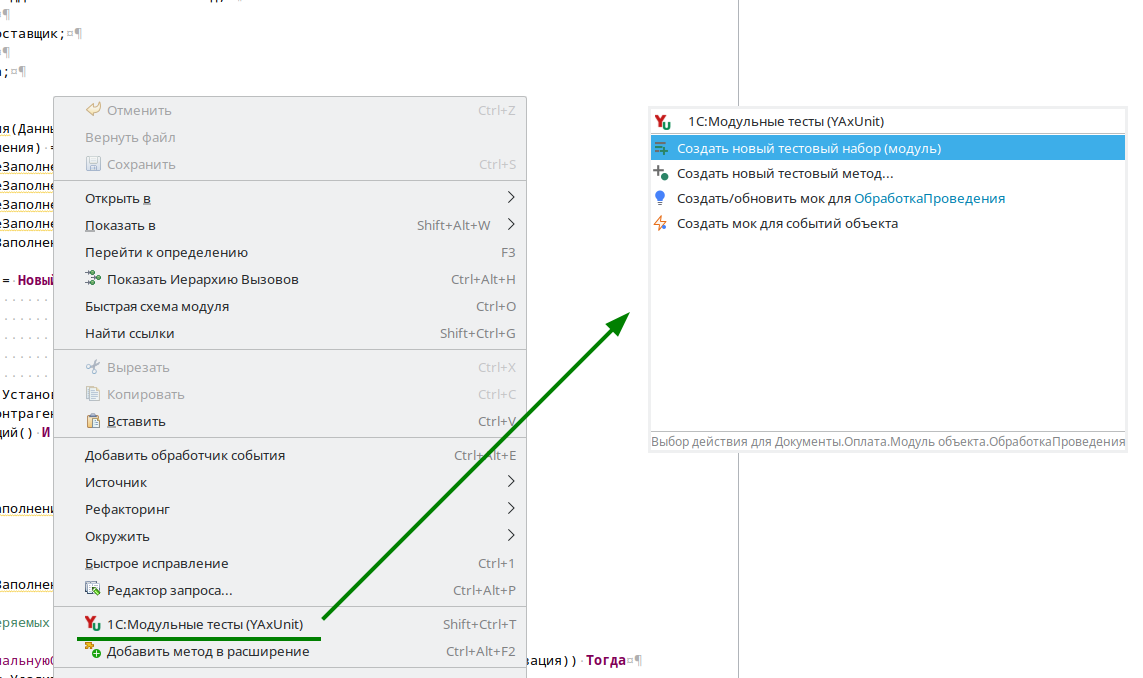Choose Сохранить in the context menu
The height and width of the screenshot is (678, 1143).
click(x=290, y=164)
